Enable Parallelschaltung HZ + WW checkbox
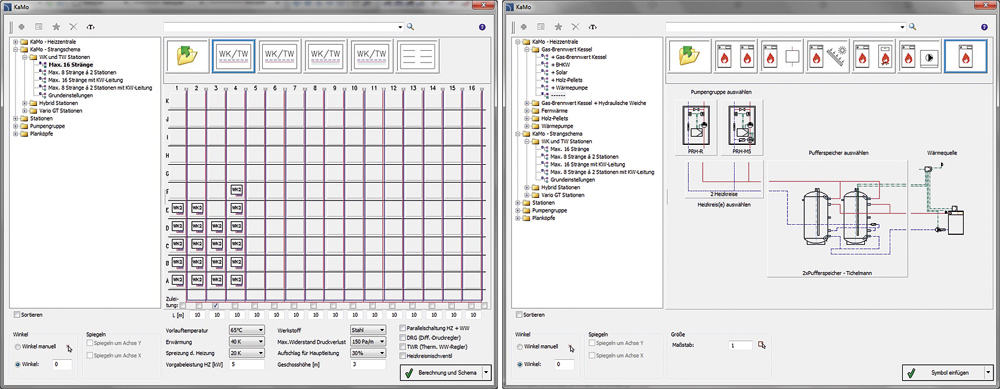The height and width of the screenshot is (389, 1000). [402, 328]
